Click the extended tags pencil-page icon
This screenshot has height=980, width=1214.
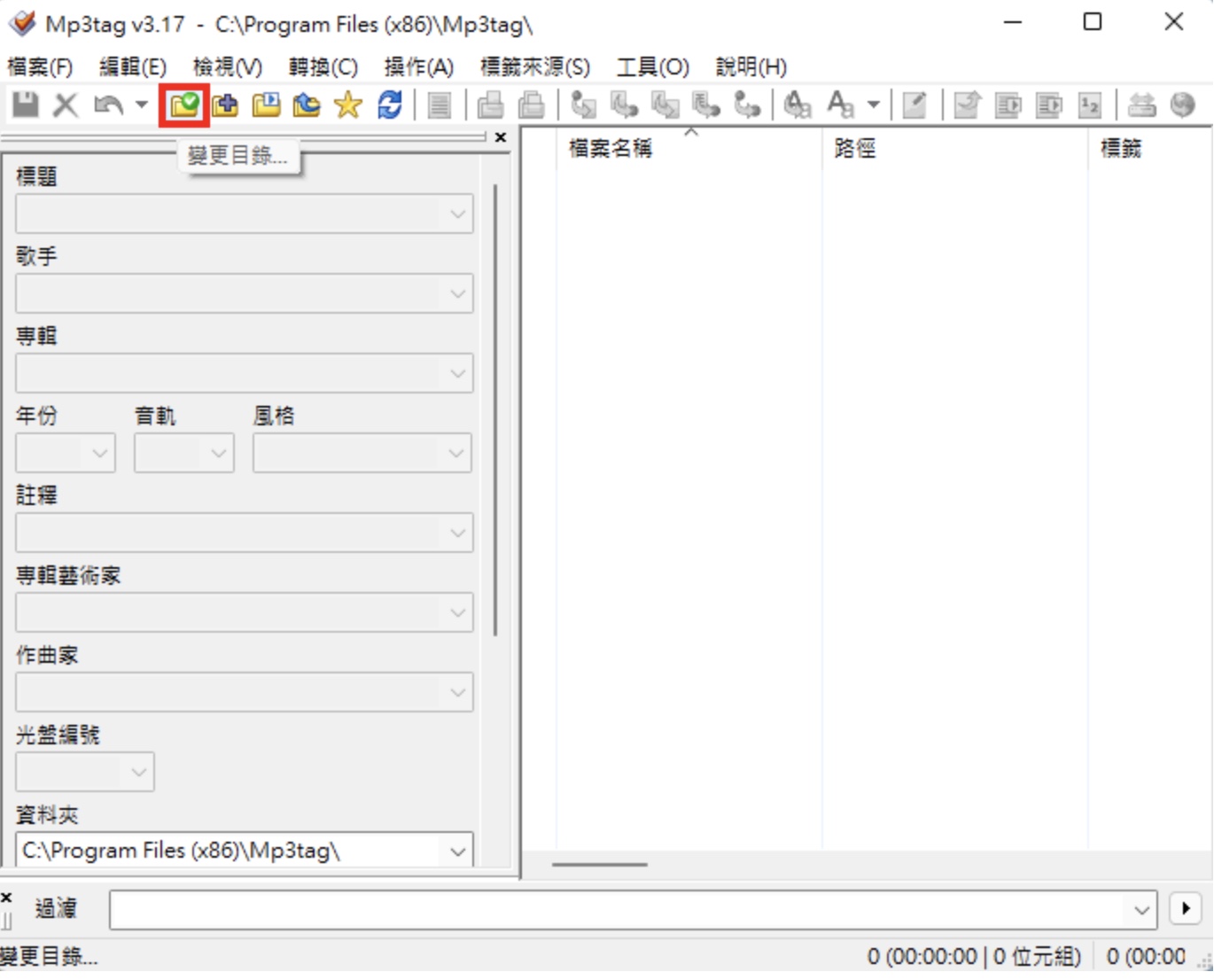(914, 105)
